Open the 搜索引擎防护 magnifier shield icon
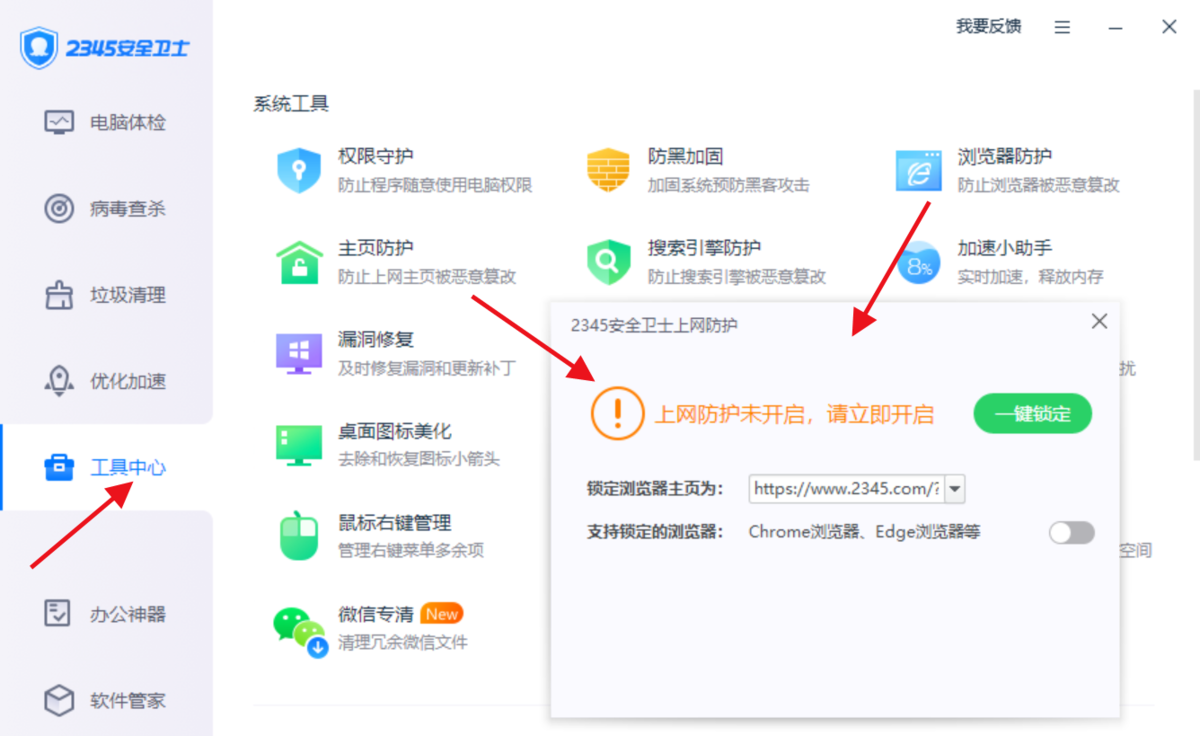The height and width of the screenshot is (736, 1200). pyautogui.click(x=608, y=262)
